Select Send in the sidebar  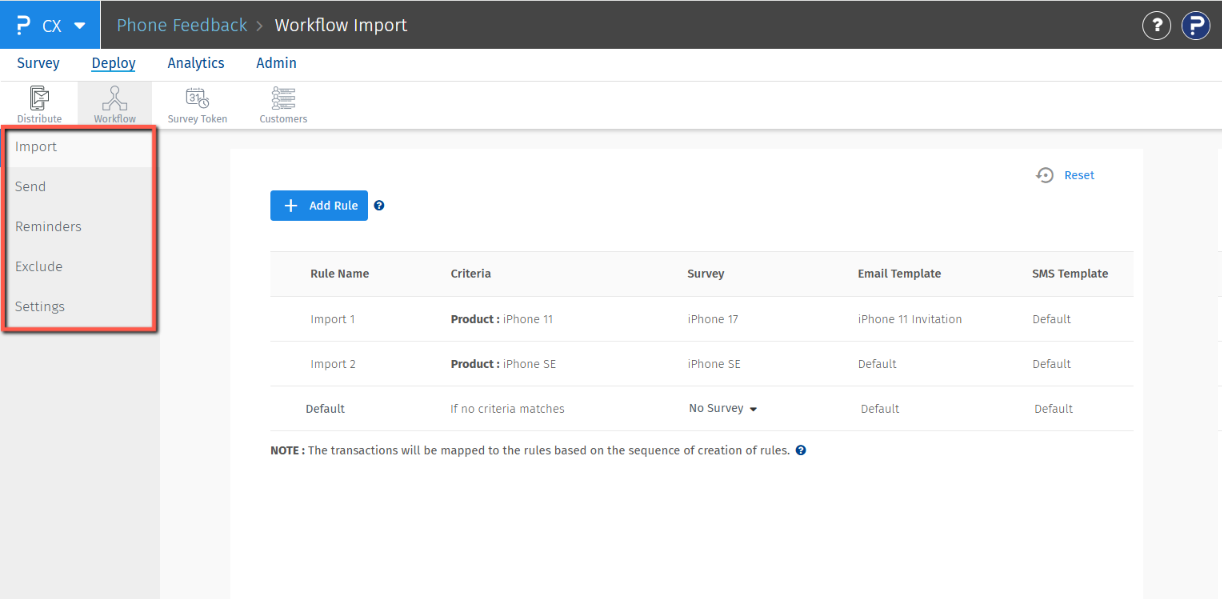pos(30,186)
